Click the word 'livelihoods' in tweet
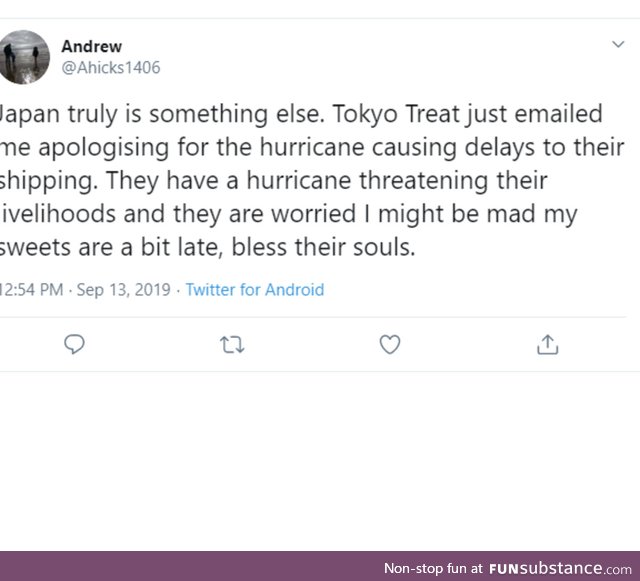The height and width of the screenshot is (581, 640). click(x=58, y=214)
